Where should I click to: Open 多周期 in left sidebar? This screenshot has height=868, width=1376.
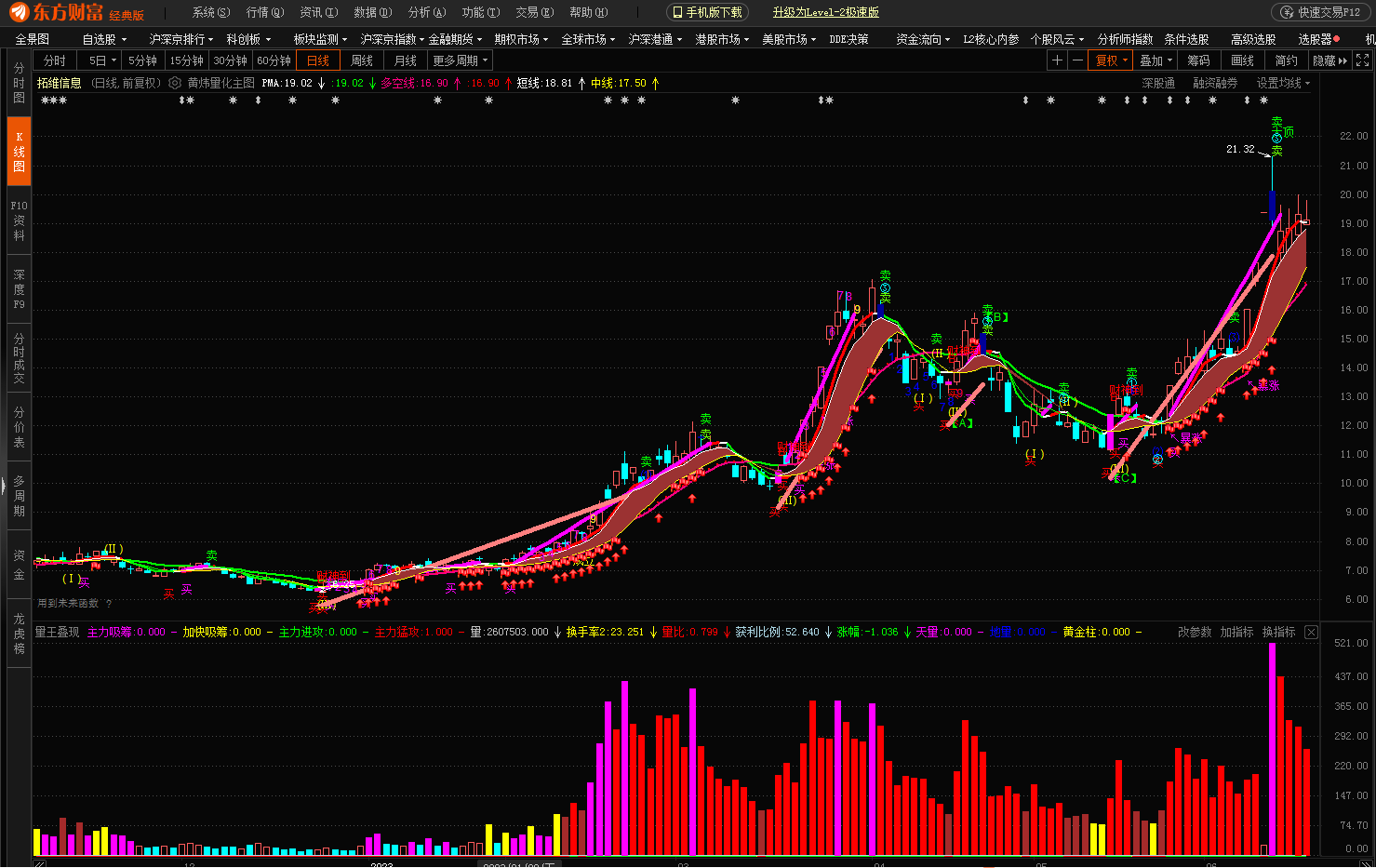[x=19, y=496]
